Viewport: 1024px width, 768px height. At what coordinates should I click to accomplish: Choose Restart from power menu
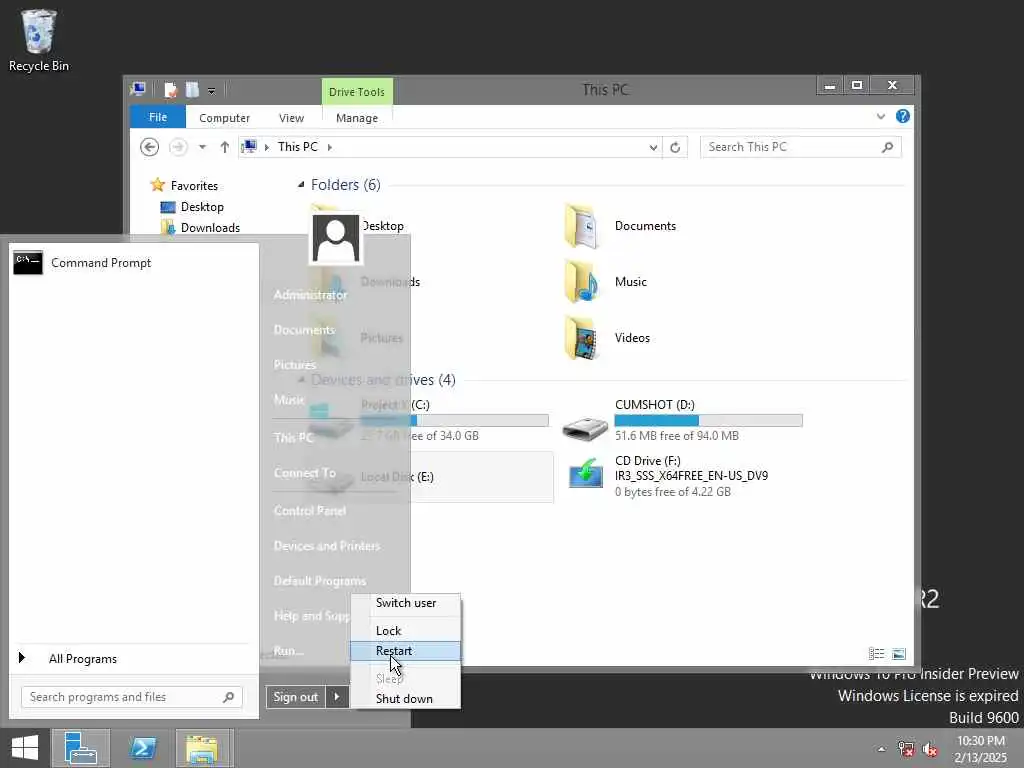[x=406, y=650]
